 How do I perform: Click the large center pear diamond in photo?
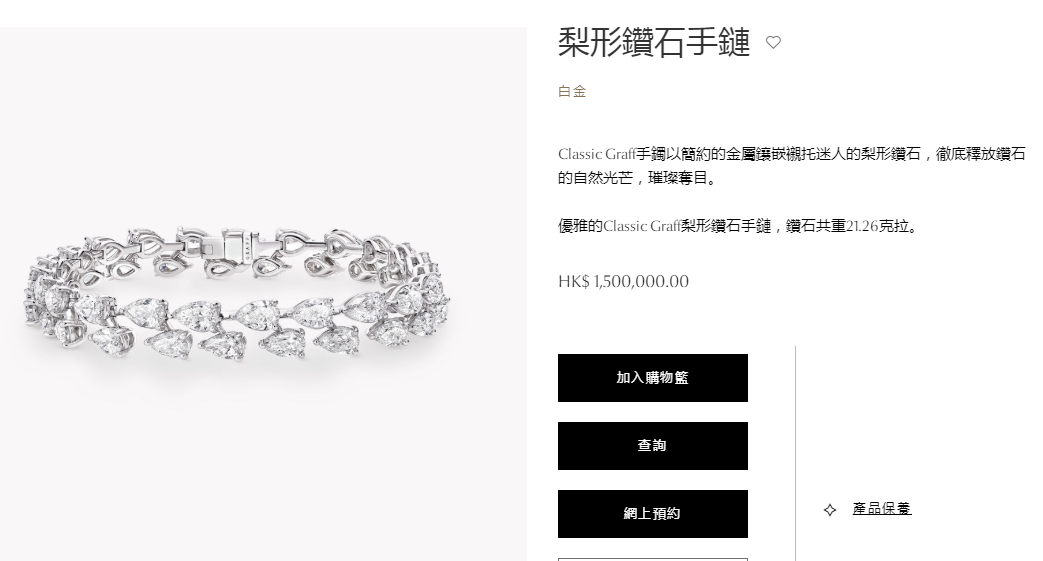[258, 315]
